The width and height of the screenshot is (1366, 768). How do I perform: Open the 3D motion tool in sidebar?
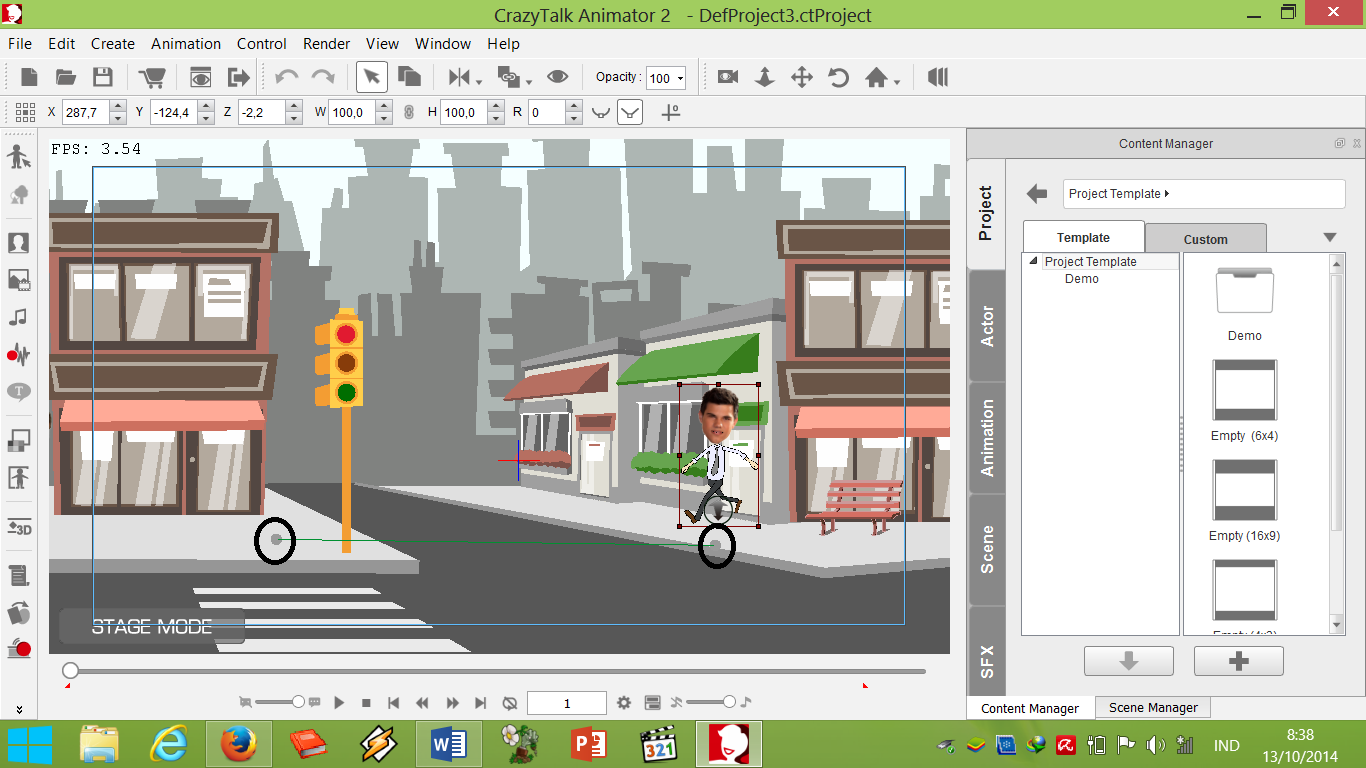(x=18, y=527)
